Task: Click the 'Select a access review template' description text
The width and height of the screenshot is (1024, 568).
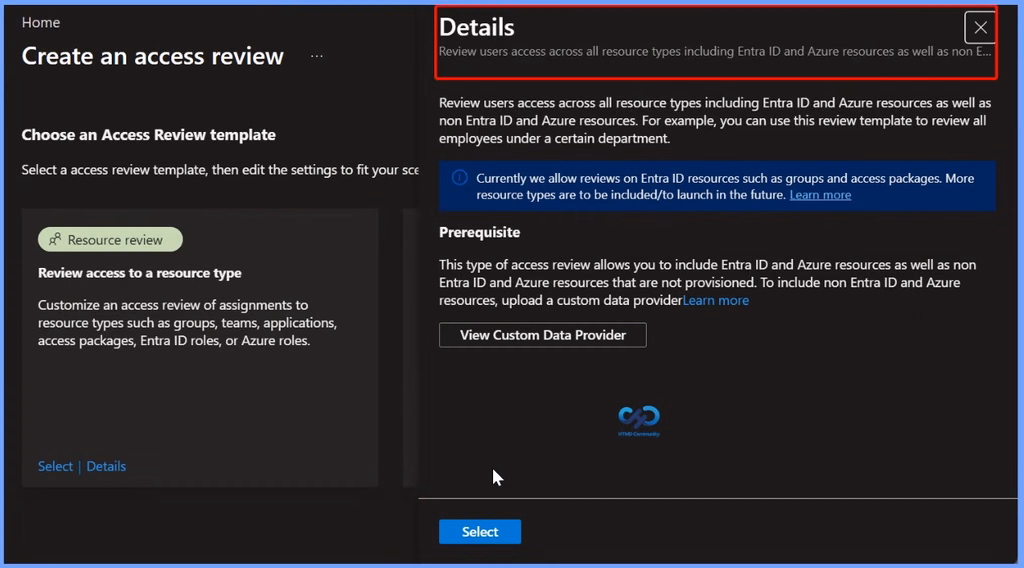Action: 220,170
